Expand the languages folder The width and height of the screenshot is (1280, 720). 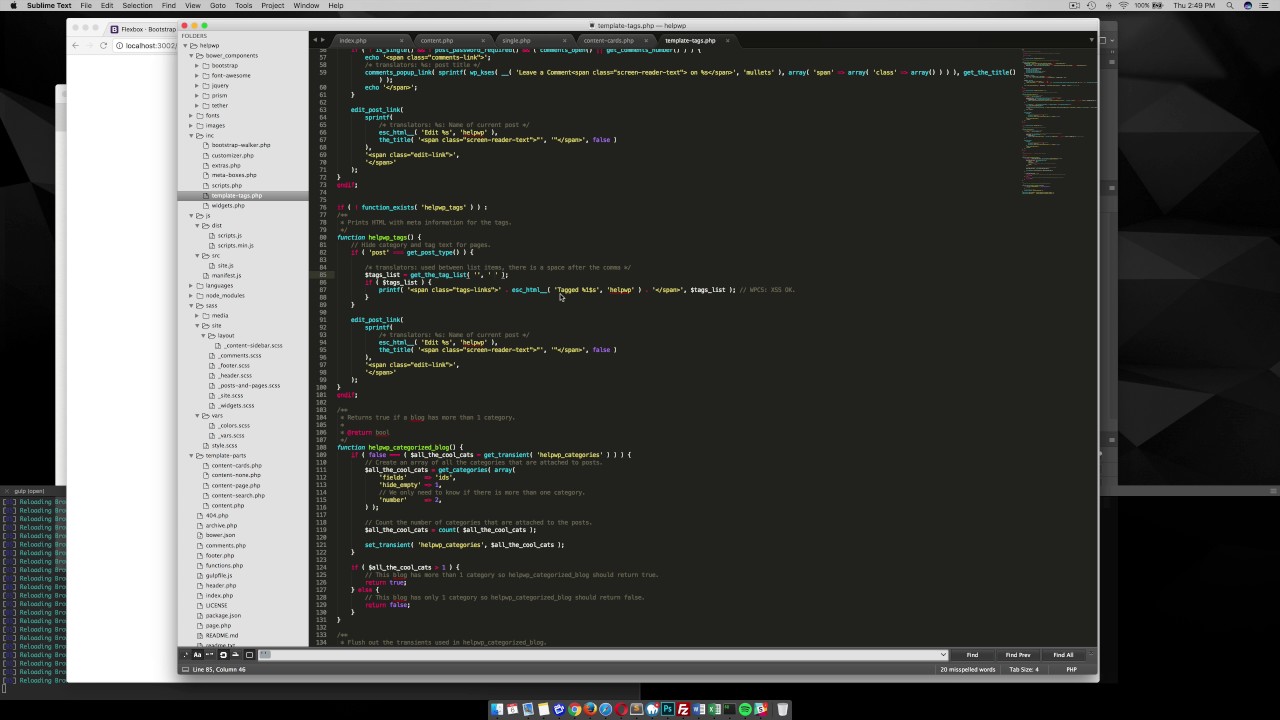tap(191, 286)
